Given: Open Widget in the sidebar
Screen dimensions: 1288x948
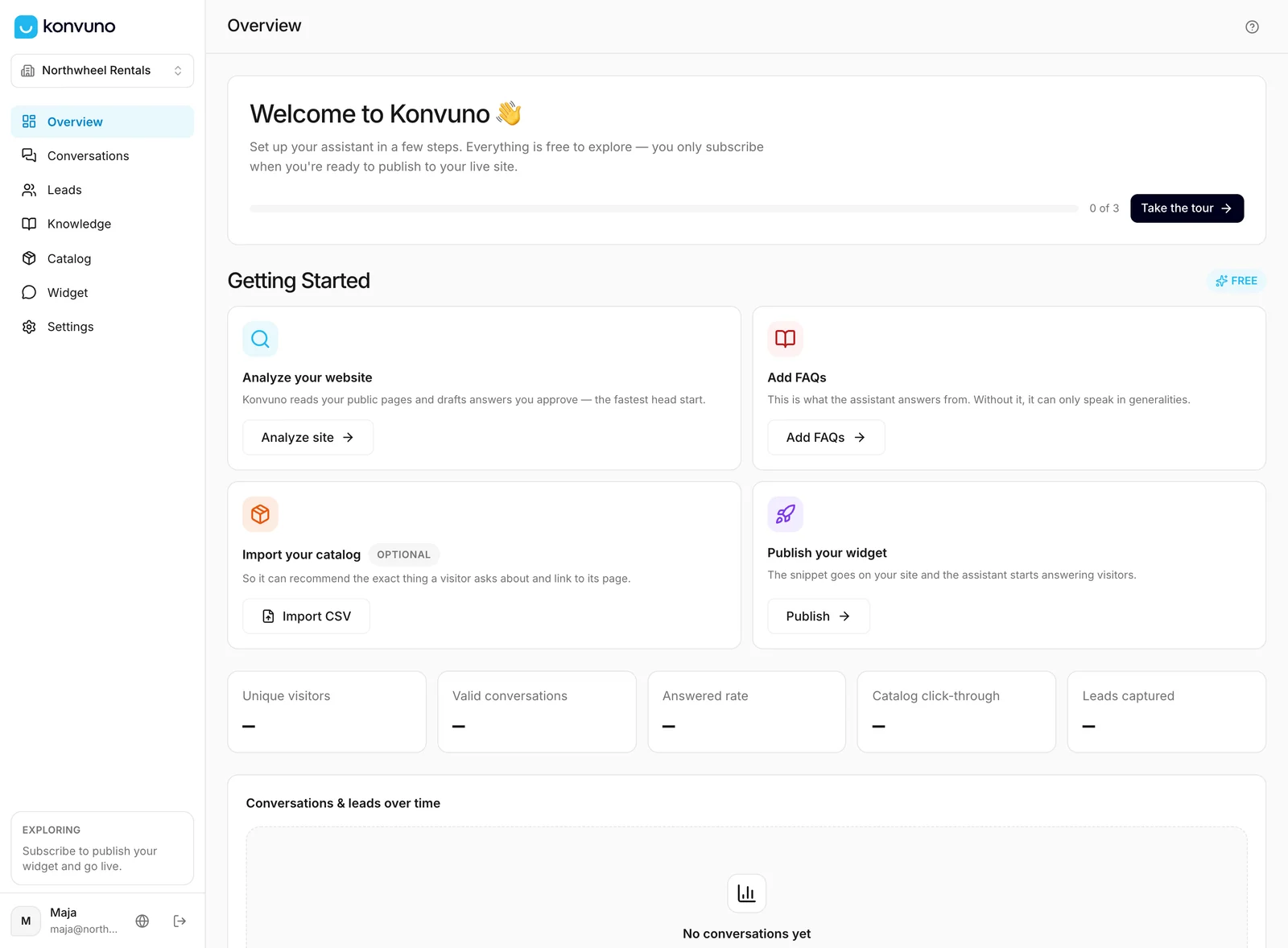Looking at the screenshot, I should 102,292.
